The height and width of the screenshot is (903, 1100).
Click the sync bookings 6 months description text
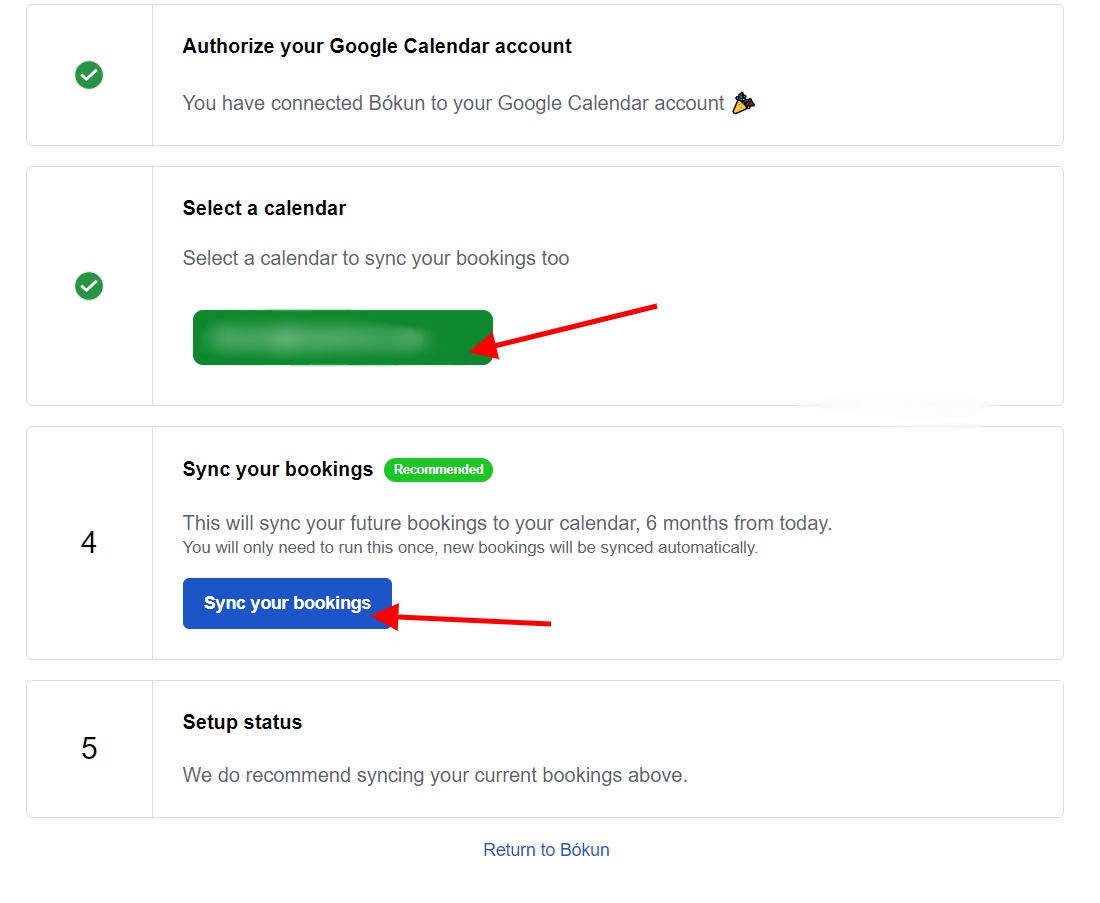click(x=507, y=523)
